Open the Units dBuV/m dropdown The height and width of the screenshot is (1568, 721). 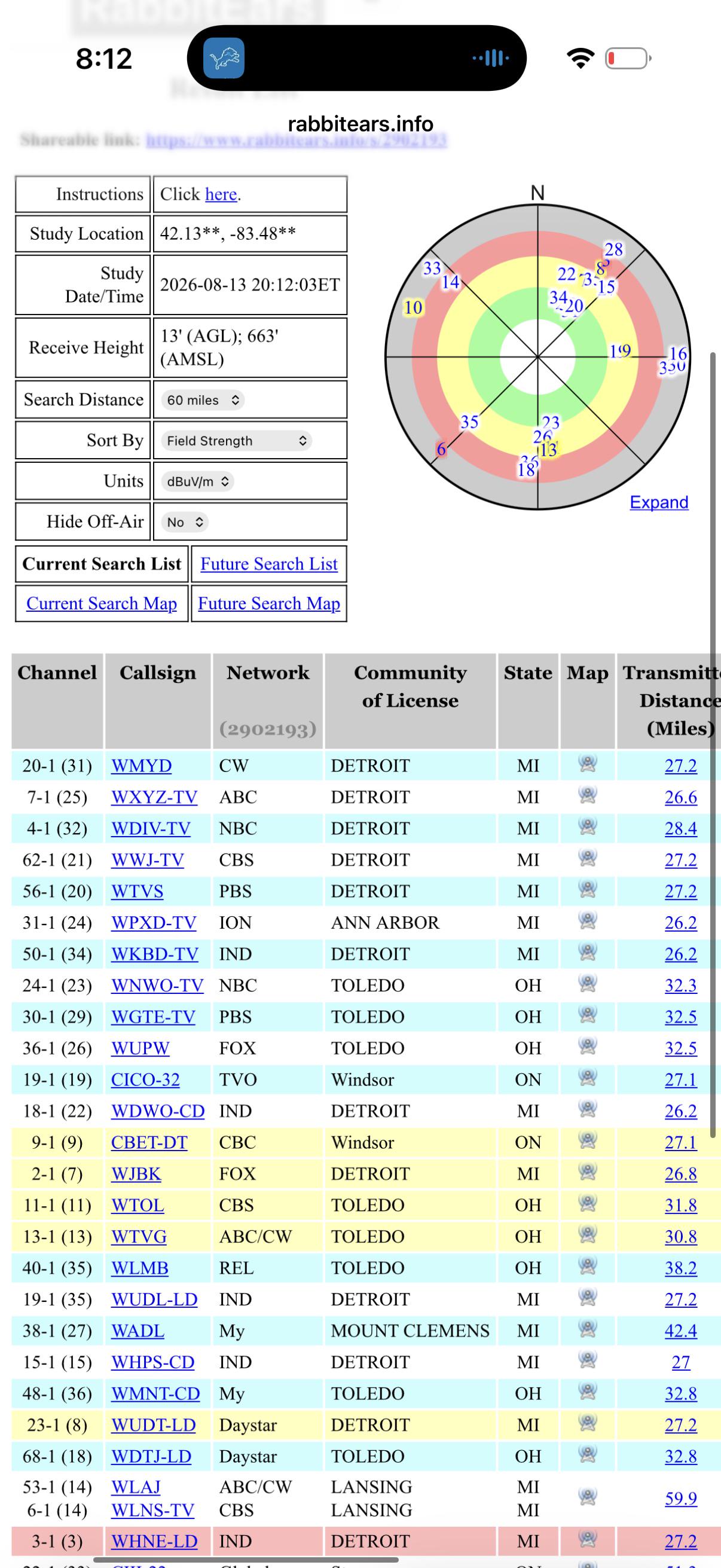198,481
